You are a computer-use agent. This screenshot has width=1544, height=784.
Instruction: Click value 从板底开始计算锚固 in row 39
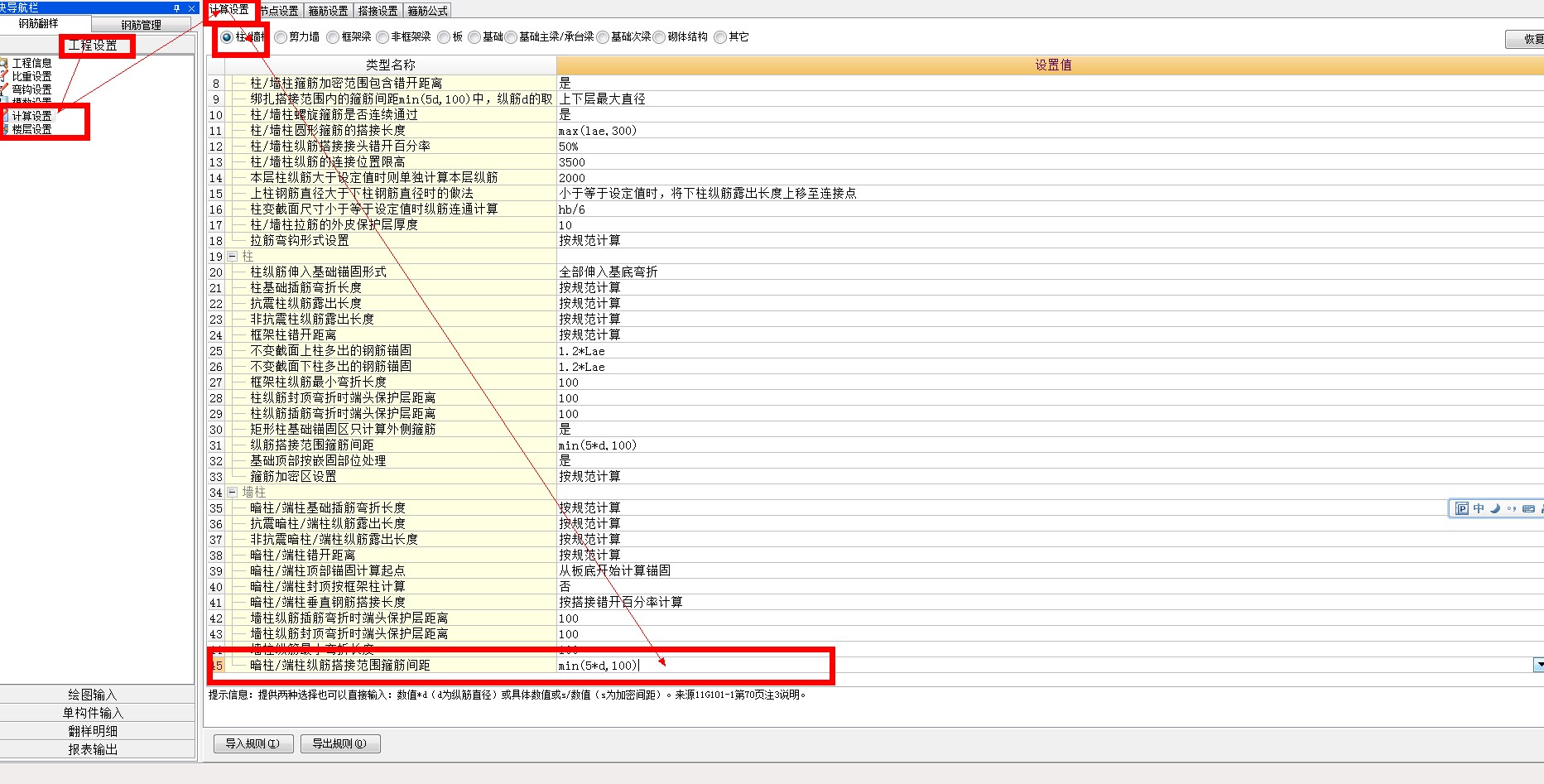pyautogui.click(x=614, y=571)
